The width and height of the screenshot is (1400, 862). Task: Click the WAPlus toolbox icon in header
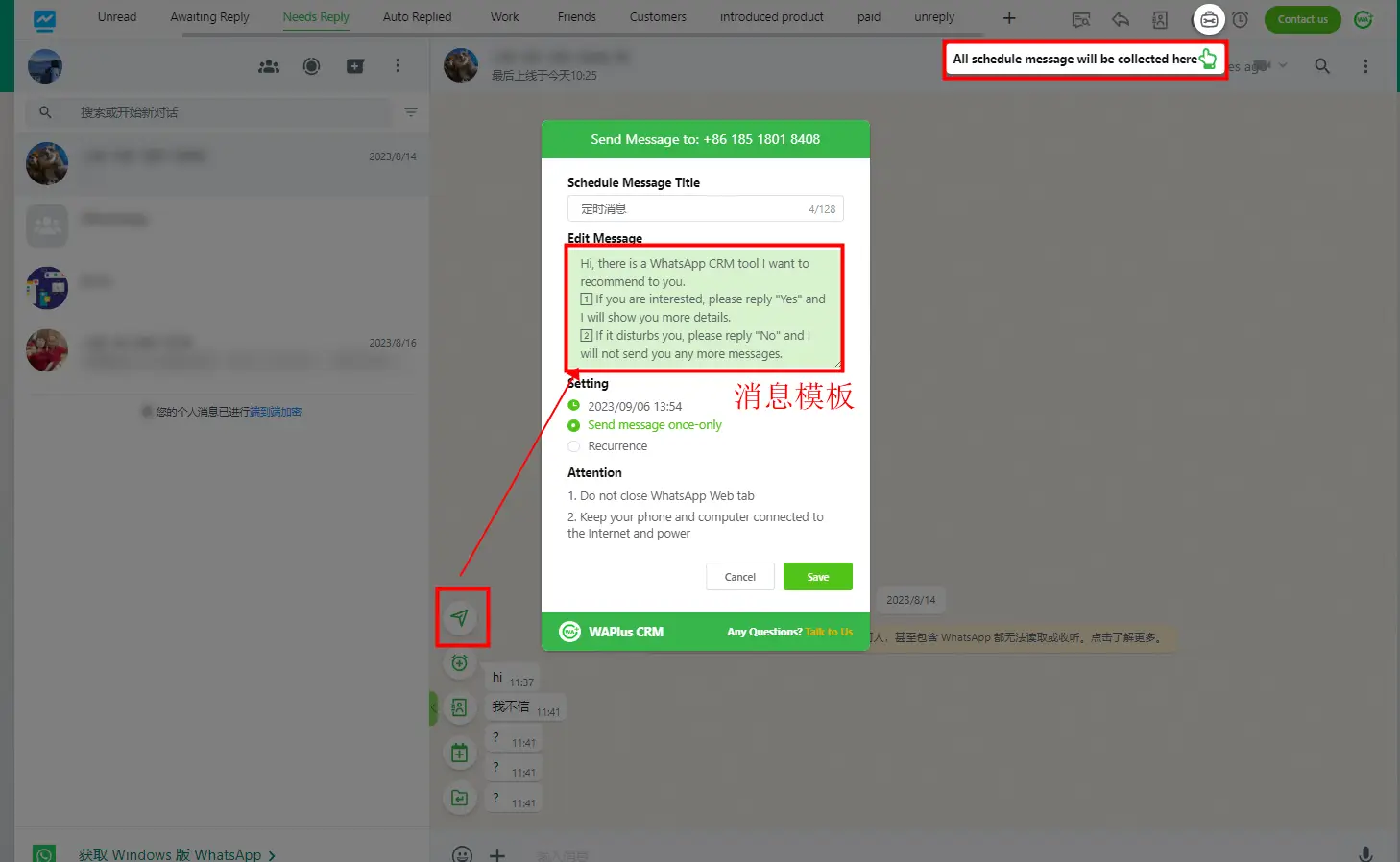tap(1209, 19)
